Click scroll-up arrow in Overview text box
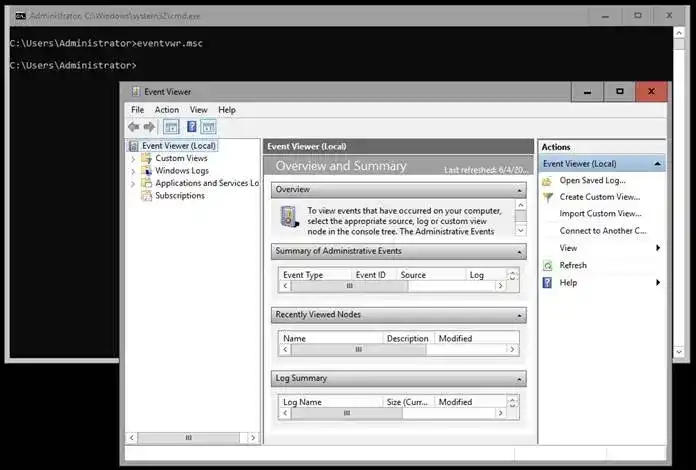 pyautogui.click(x=521, y=205)
